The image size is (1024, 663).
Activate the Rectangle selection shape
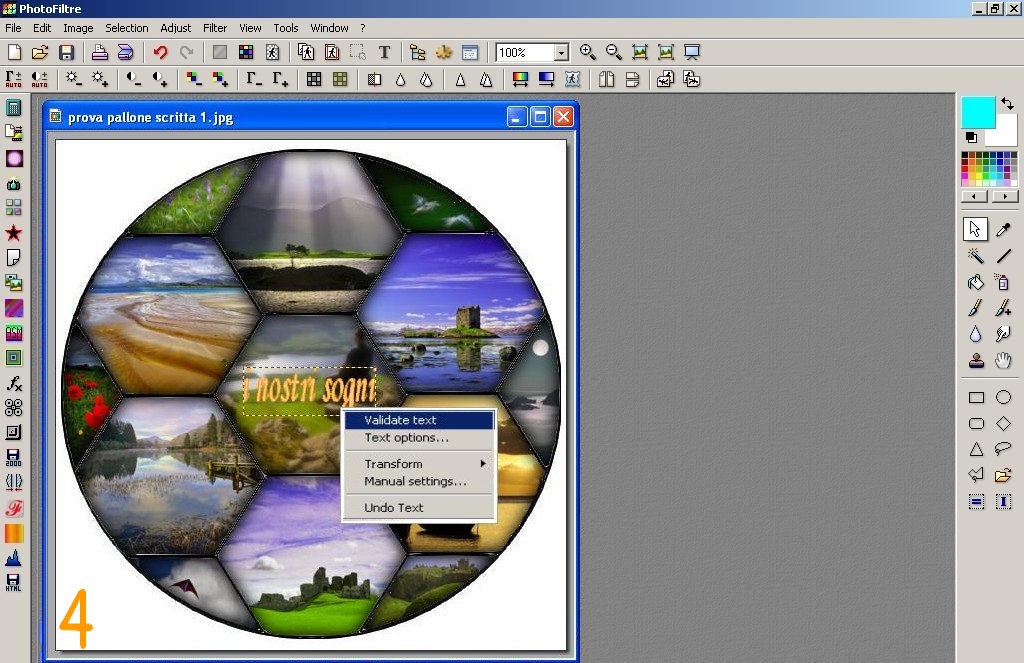976,398
